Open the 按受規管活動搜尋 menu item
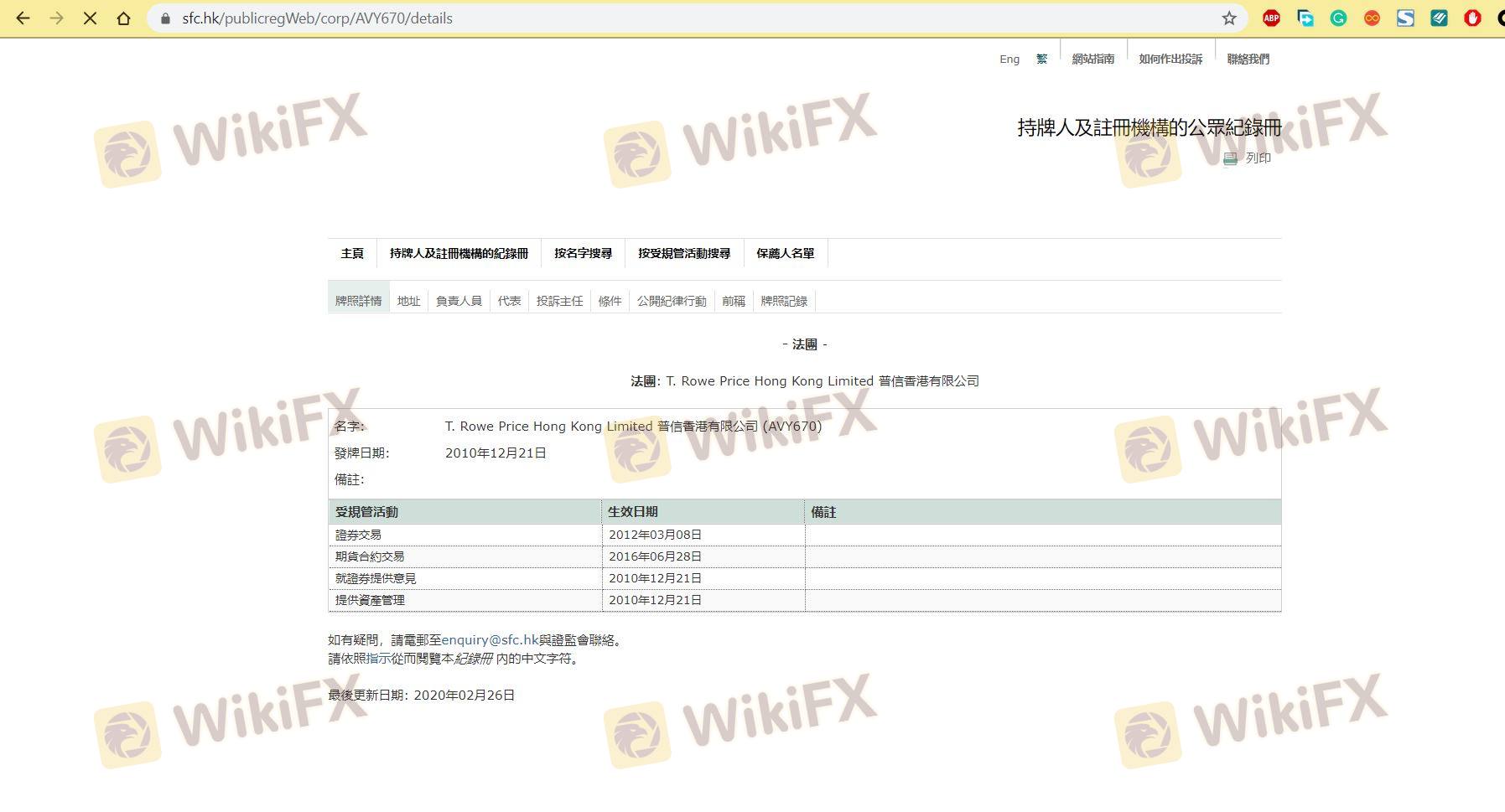The image size is (1505, 812). 684,253
